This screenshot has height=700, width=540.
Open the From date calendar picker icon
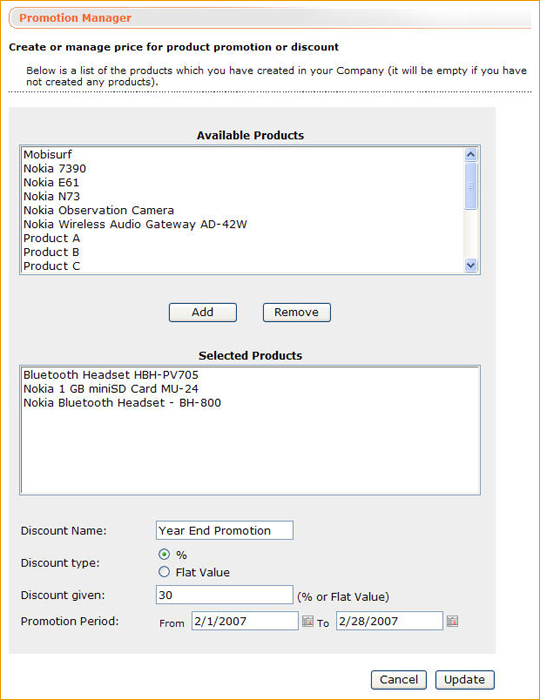tap(307, 621)
